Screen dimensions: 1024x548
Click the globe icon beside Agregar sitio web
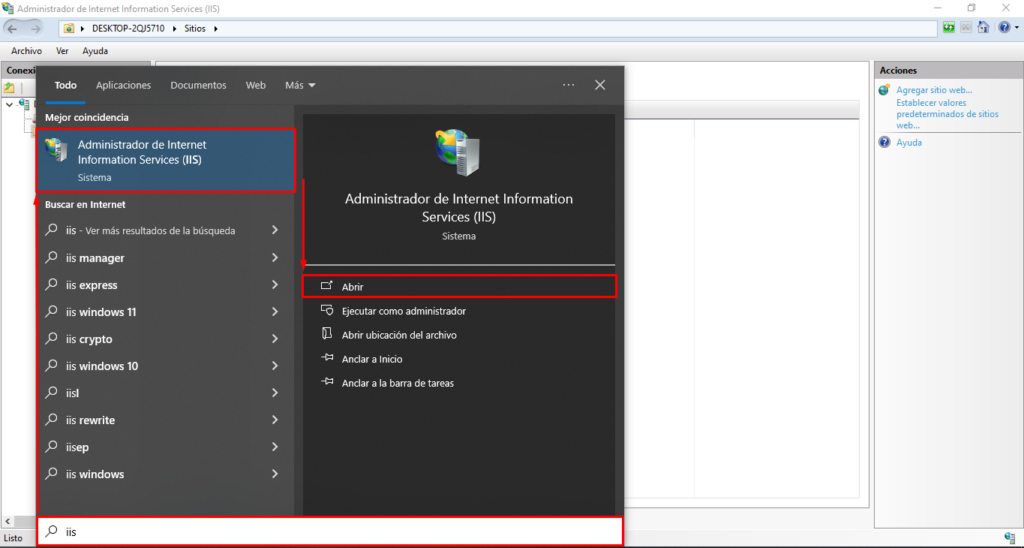(884, 90)
